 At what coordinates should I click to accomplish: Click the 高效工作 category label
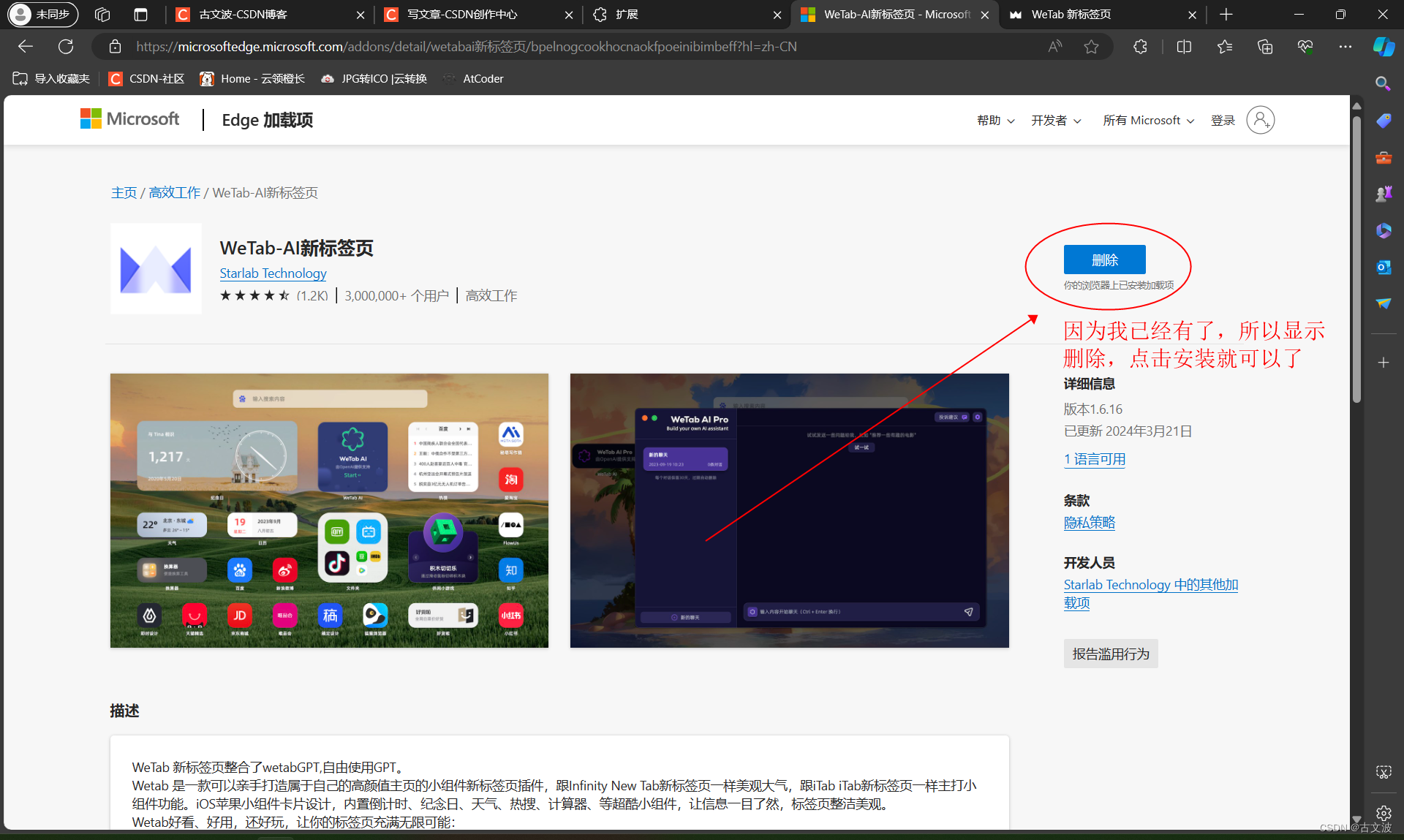point(491,295)
